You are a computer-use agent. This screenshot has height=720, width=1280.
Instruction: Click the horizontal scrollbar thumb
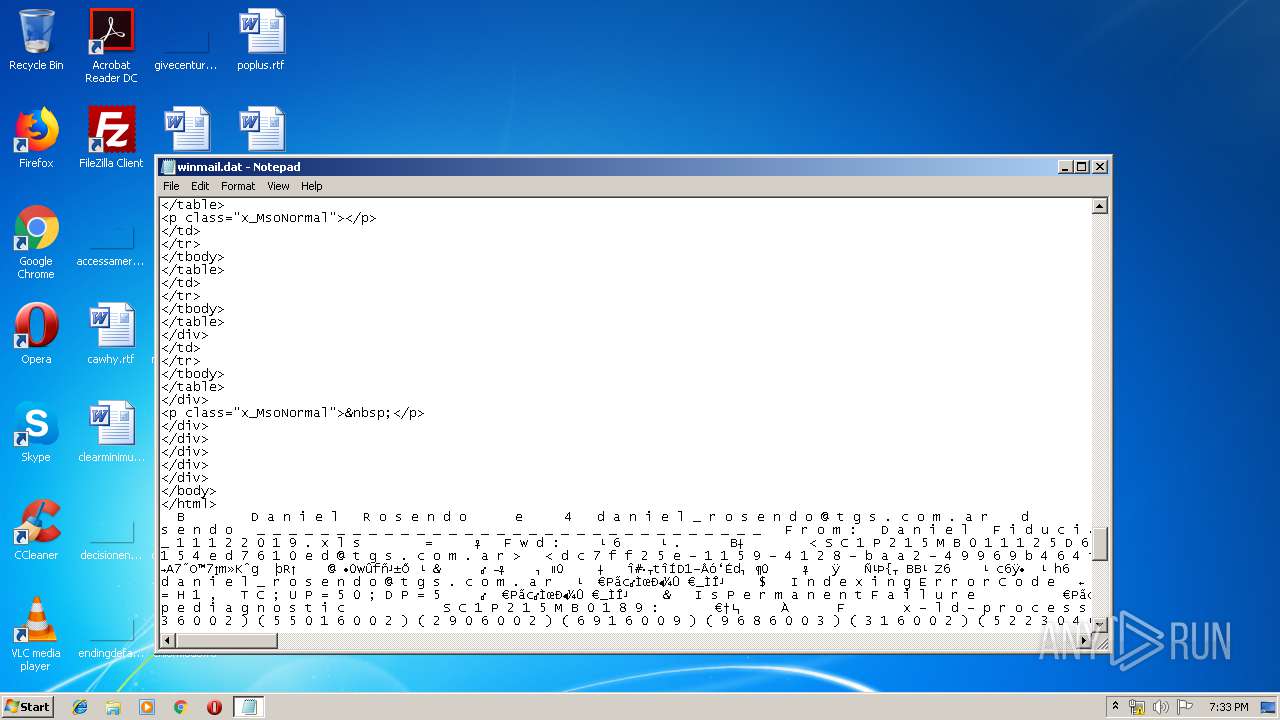coord(227,641)
